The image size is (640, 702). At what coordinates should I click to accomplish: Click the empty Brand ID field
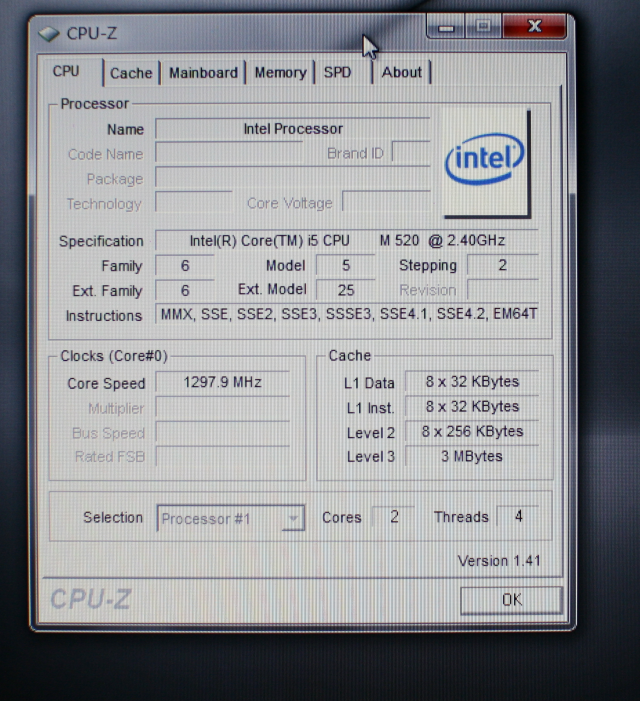coord(411,152)
